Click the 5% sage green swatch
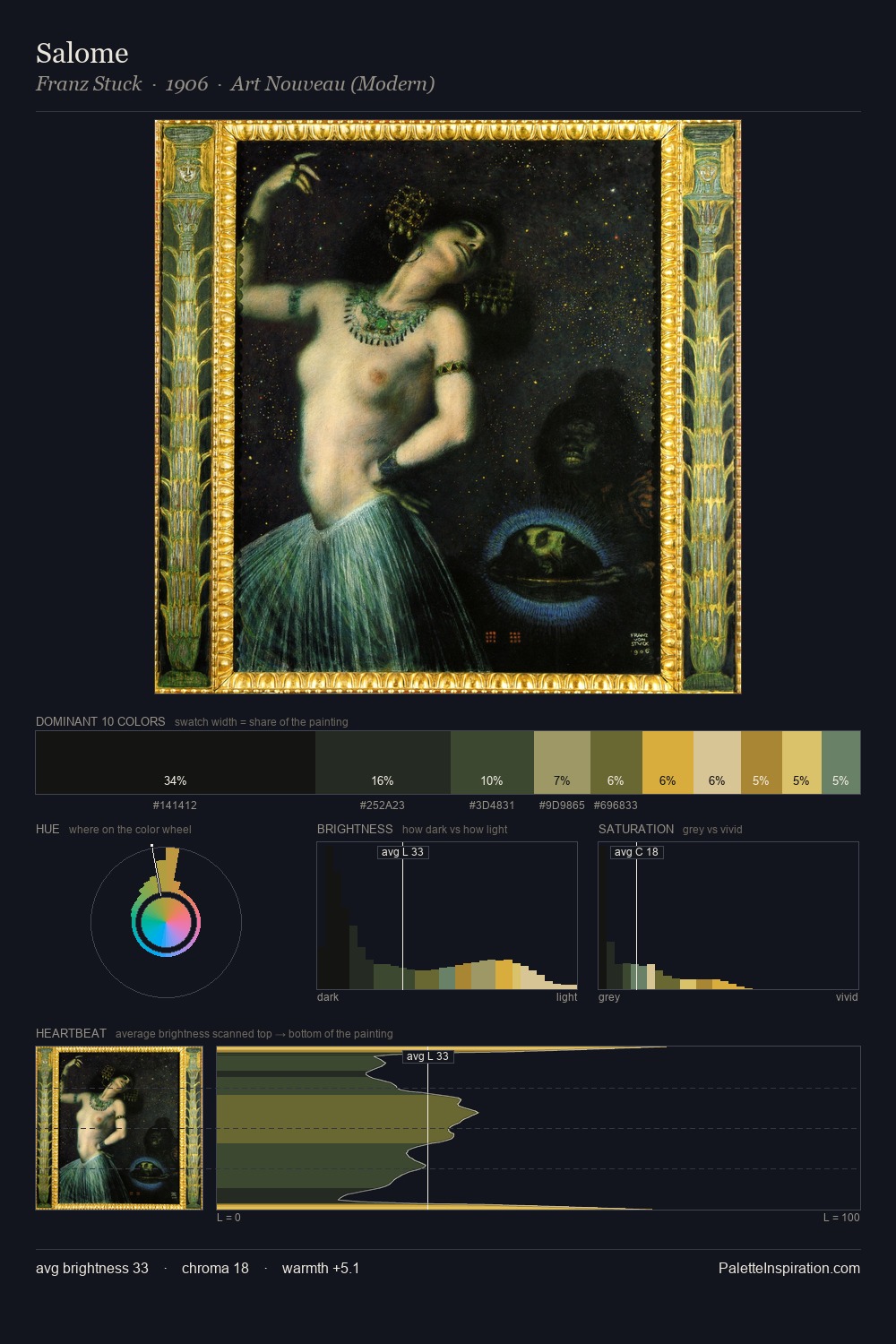The image size is (896, 1344). [840, 762]
